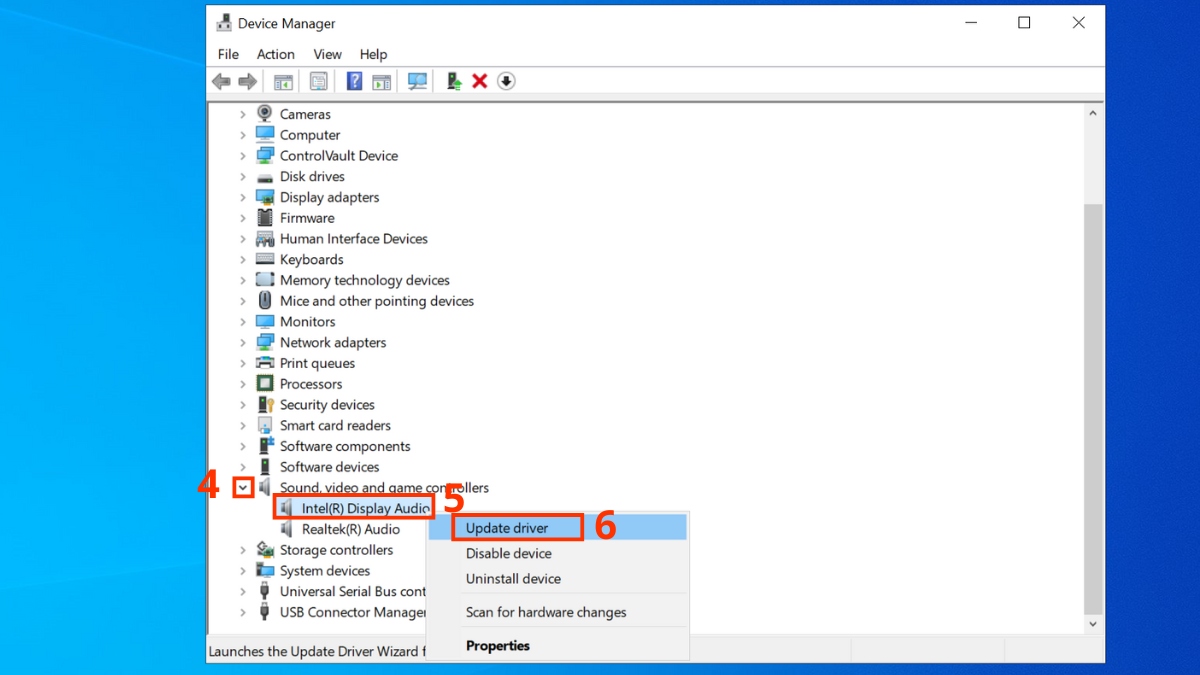Expand the Monitors node
Viewport: 1200px width, 675px height.
[243, 322]
